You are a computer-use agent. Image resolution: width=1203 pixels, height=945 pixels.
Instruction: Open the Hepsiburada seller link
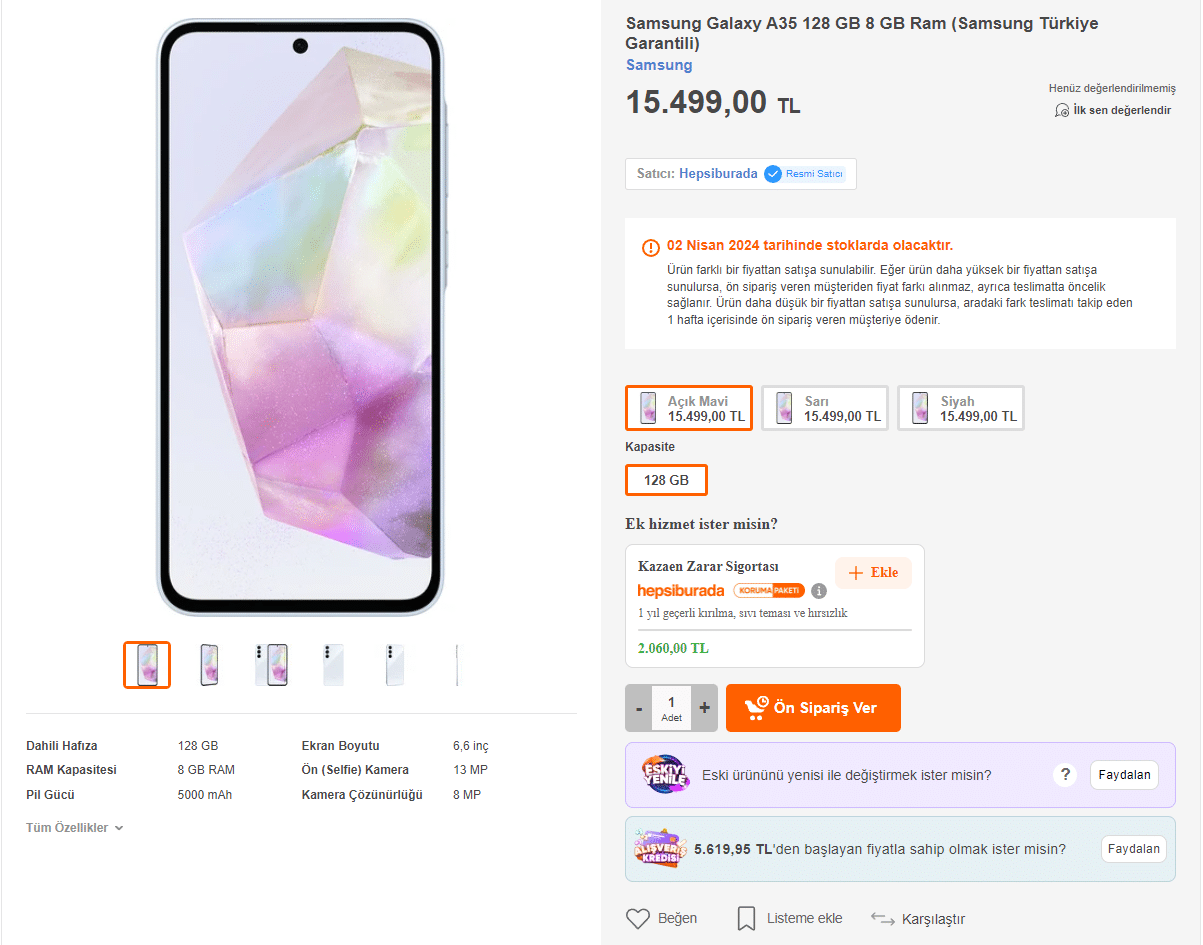coord(718,174)
